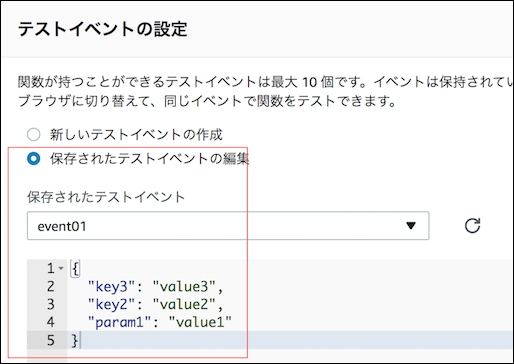Click the "key2": "value2" line in editor
Image resolution: width=514 pixels, height=364 pixels.
click(155, 304)
